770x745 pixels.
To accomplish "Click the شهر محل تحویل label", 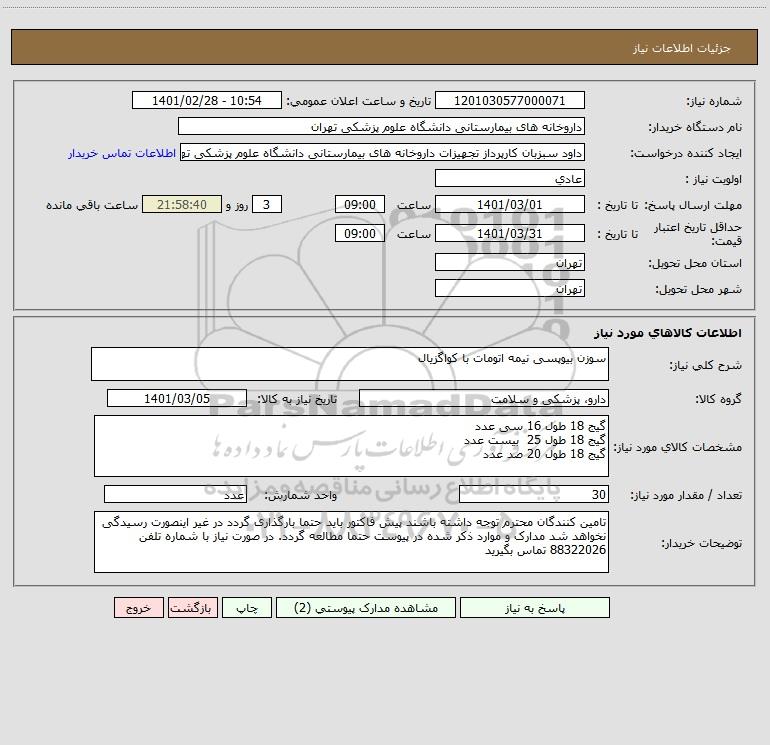I will 699,289.
